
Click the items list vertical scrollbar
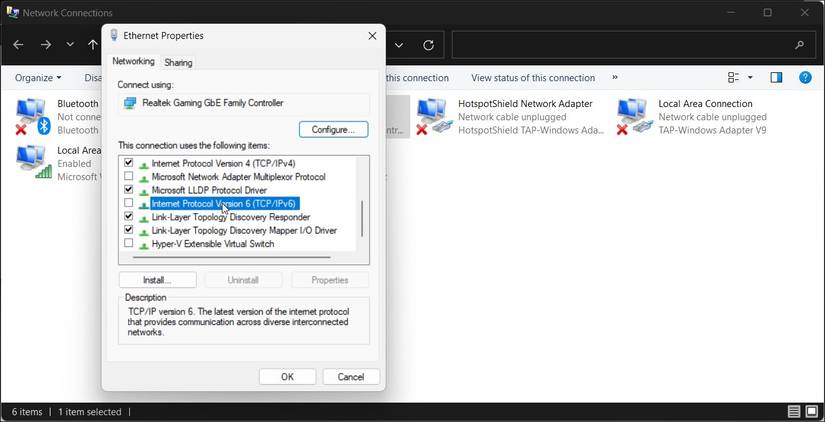click(362, 218)
